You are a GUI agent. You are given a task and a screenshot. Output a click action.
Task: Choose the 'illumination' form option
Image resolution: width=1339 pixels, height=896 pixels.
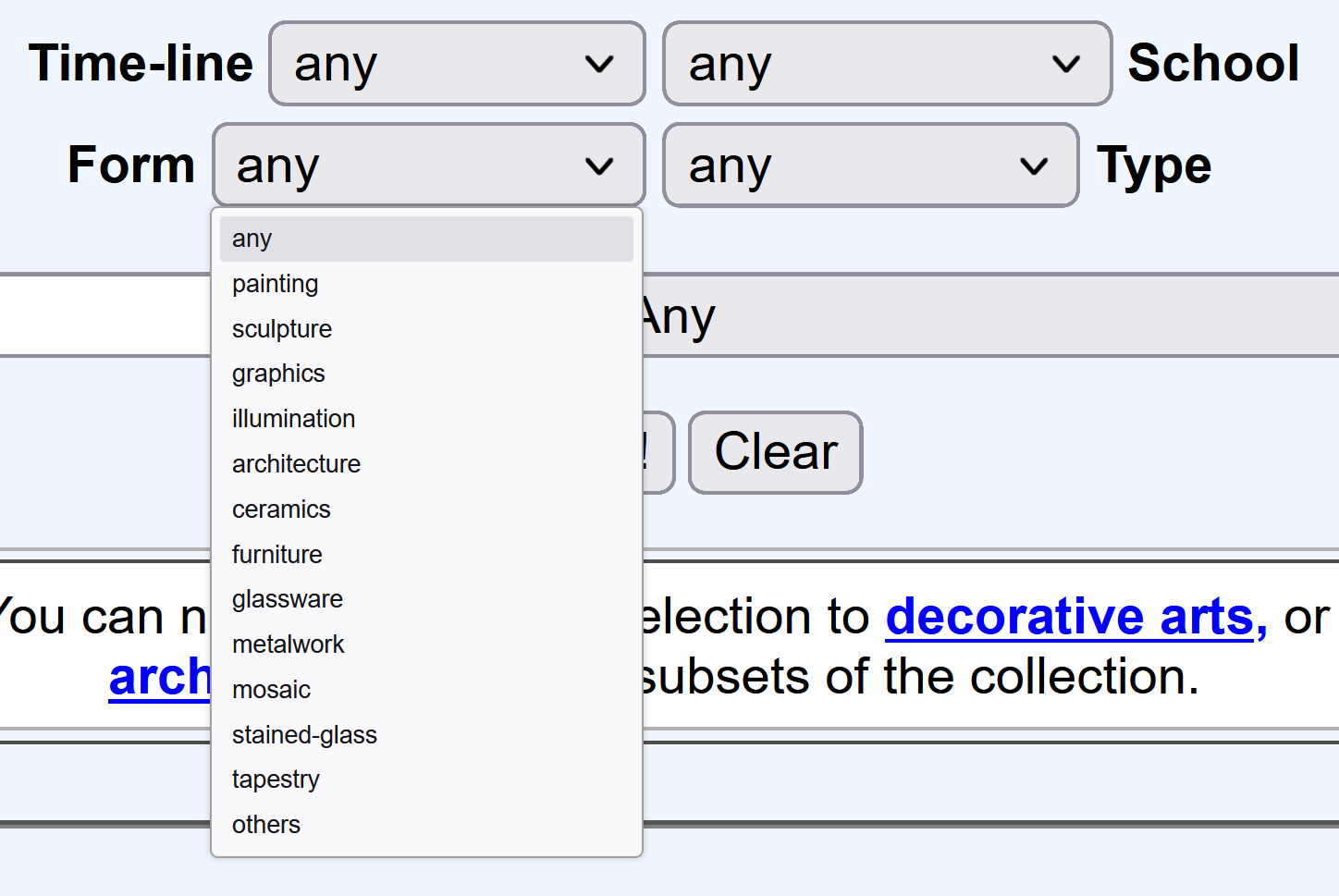click(426, 419)
